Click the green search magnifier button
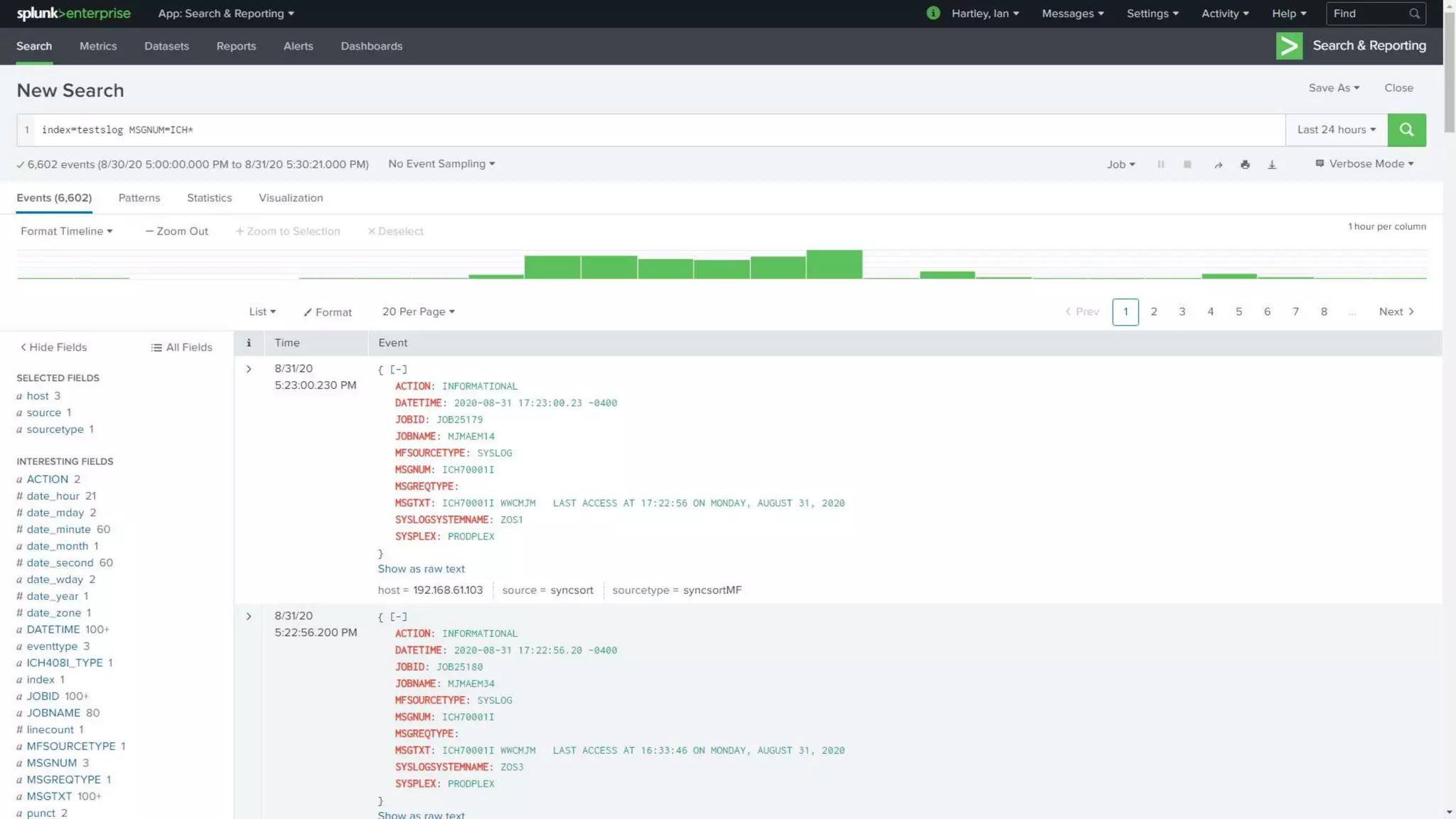Image resolution: width=1456 pixels, height=819 pixels. pyautogui.click(x=1406, y=129)
